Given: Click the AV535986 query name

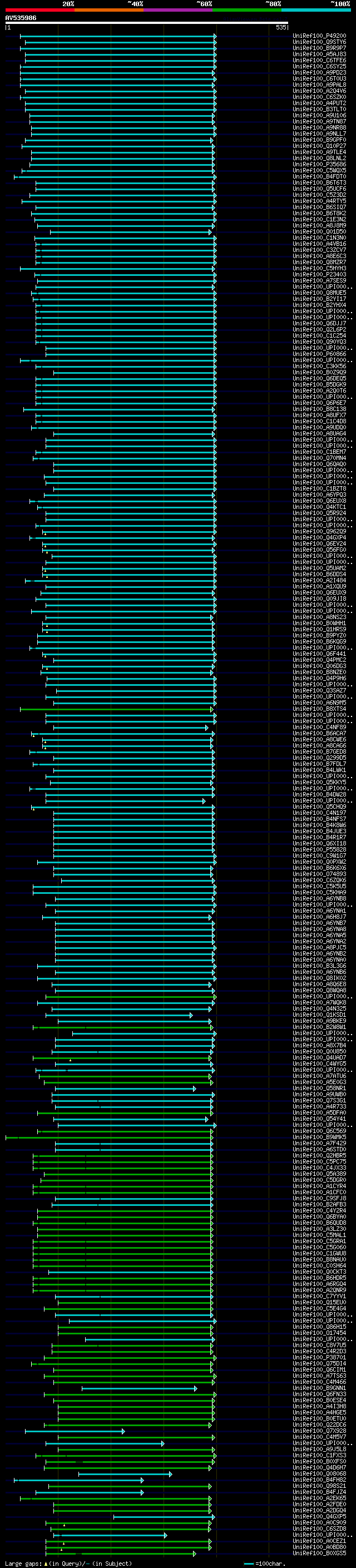Looking at the screenshot, I should [21, 18].
